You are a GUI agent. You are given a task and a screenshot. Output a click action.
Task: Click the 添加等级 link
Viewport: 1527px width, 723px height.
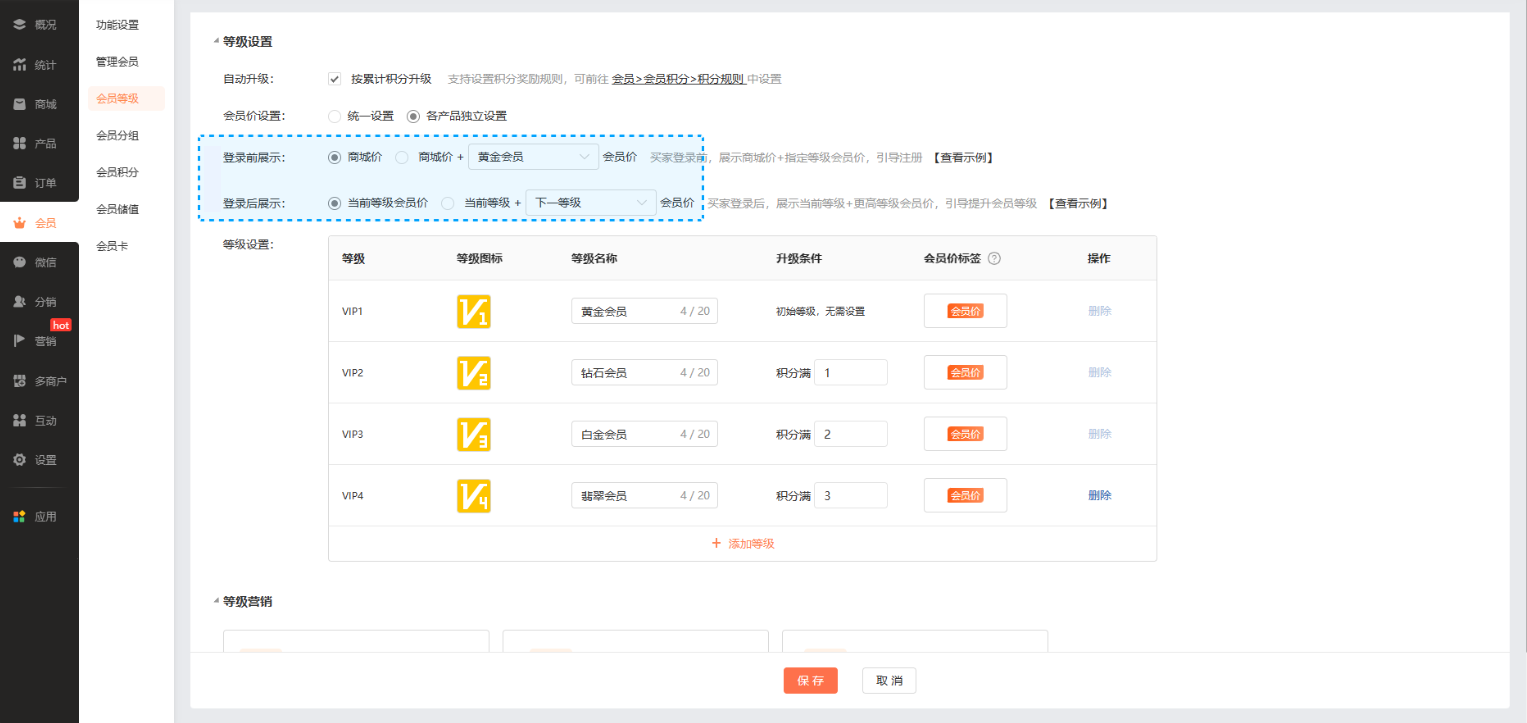pos(742,544)
